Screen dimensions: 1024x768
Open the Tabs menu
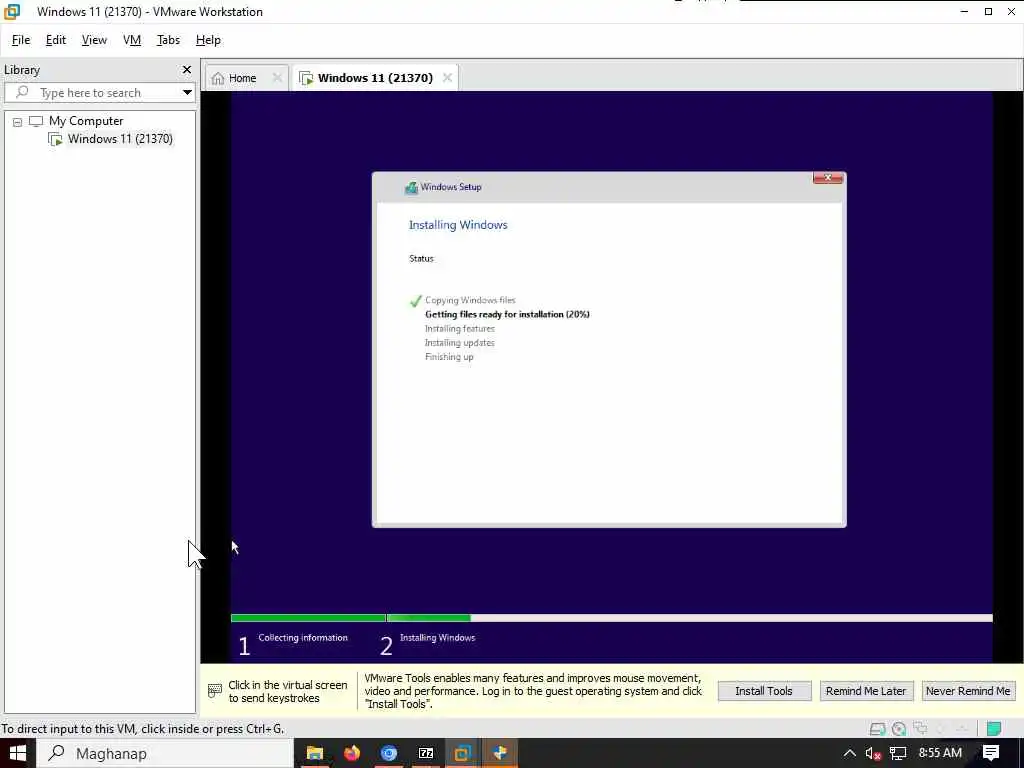[168, 40]
